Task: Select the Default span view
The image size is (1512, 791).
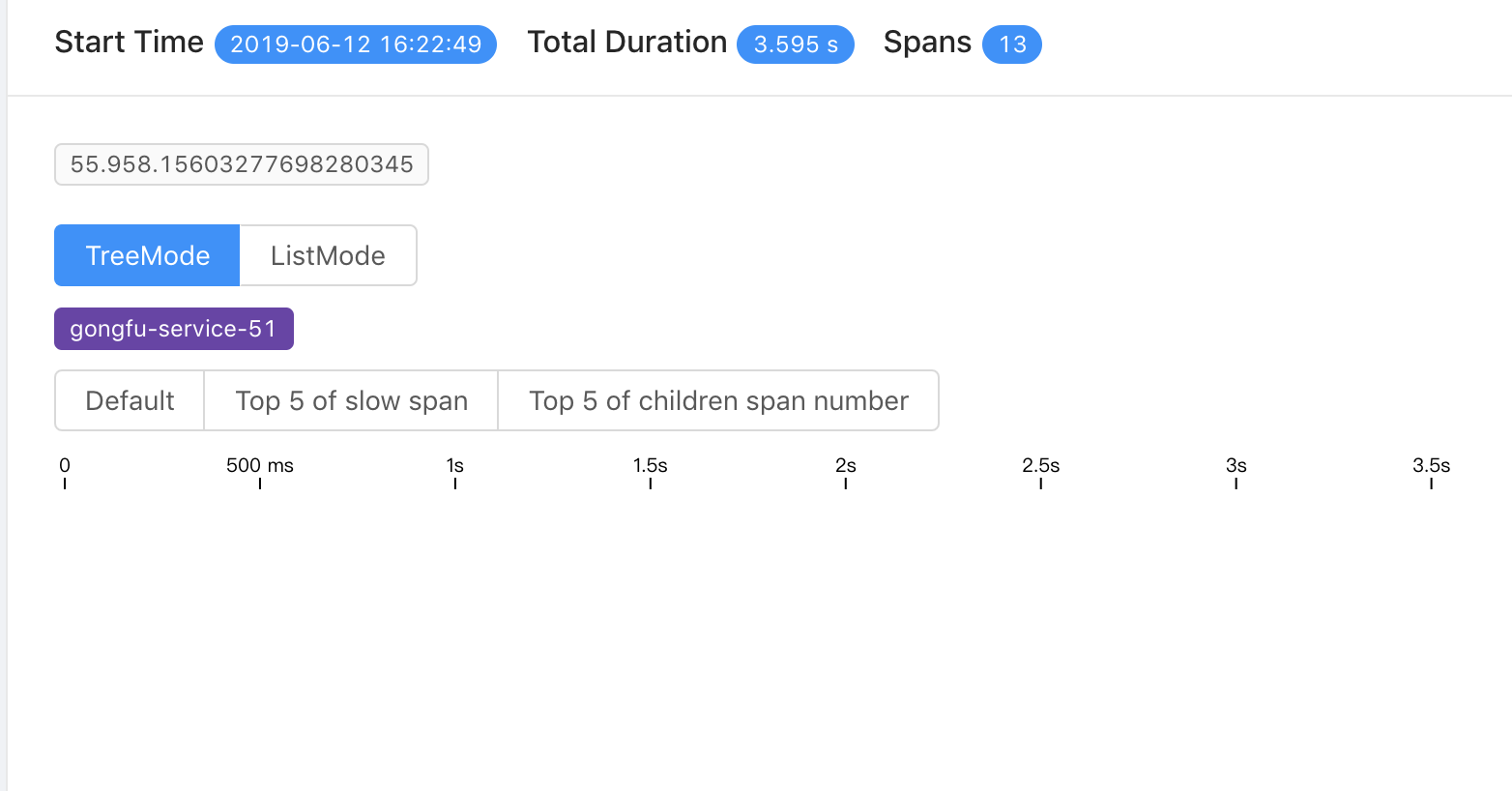Action: [129, 400]
